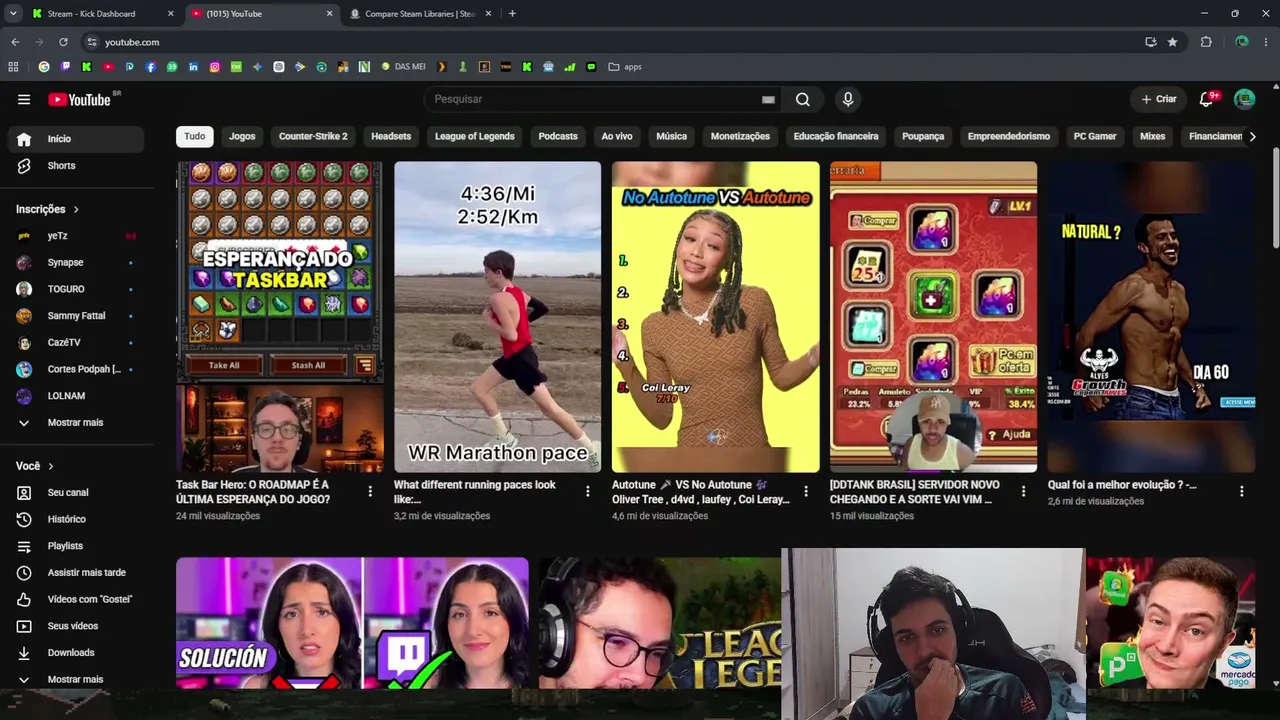Expand Mostrar mais under Você
Image resolution: width=1280 pixels, height=720 pixels.
(x=76, y=679)
